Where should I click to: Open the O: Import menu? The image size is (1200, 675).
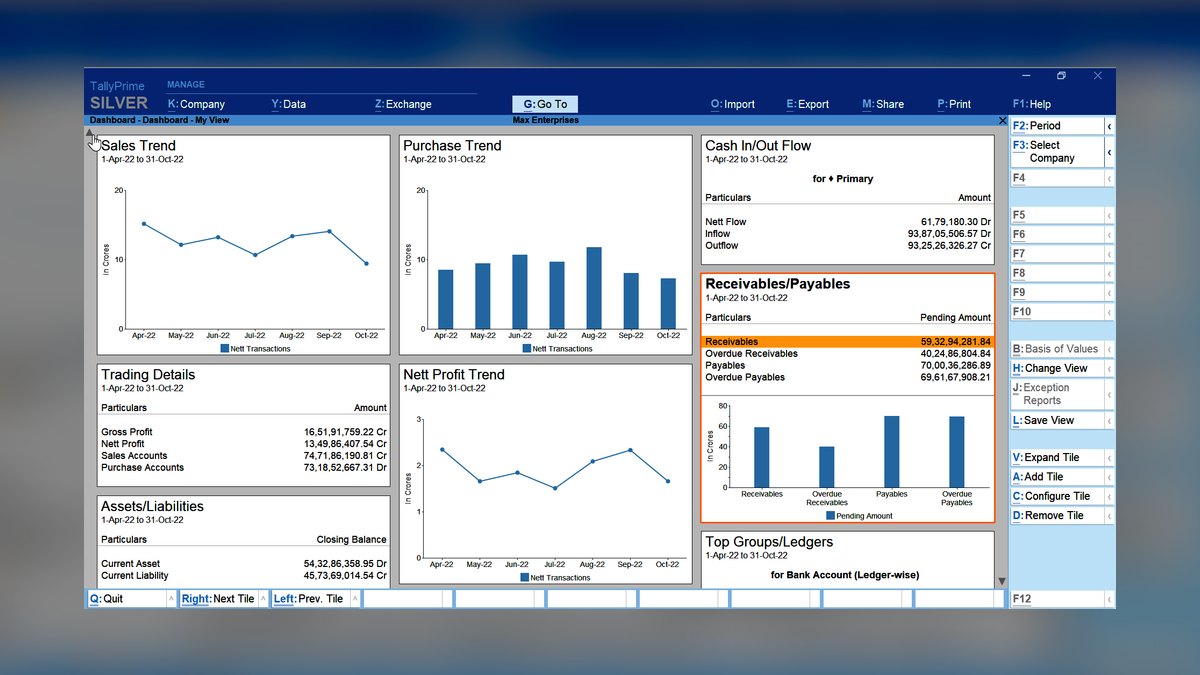(733, 104)
